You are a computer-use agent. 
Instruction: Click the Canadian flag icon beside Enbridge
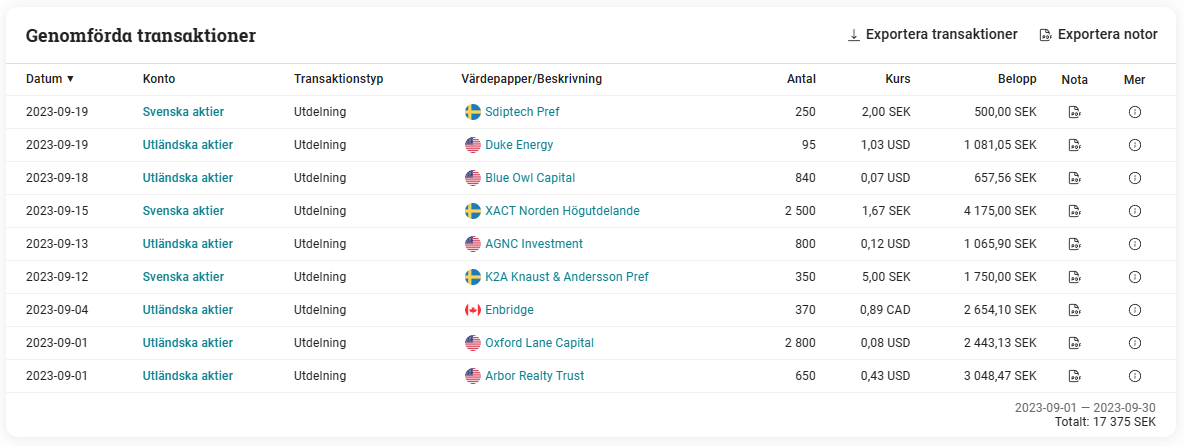pos(473,310)
